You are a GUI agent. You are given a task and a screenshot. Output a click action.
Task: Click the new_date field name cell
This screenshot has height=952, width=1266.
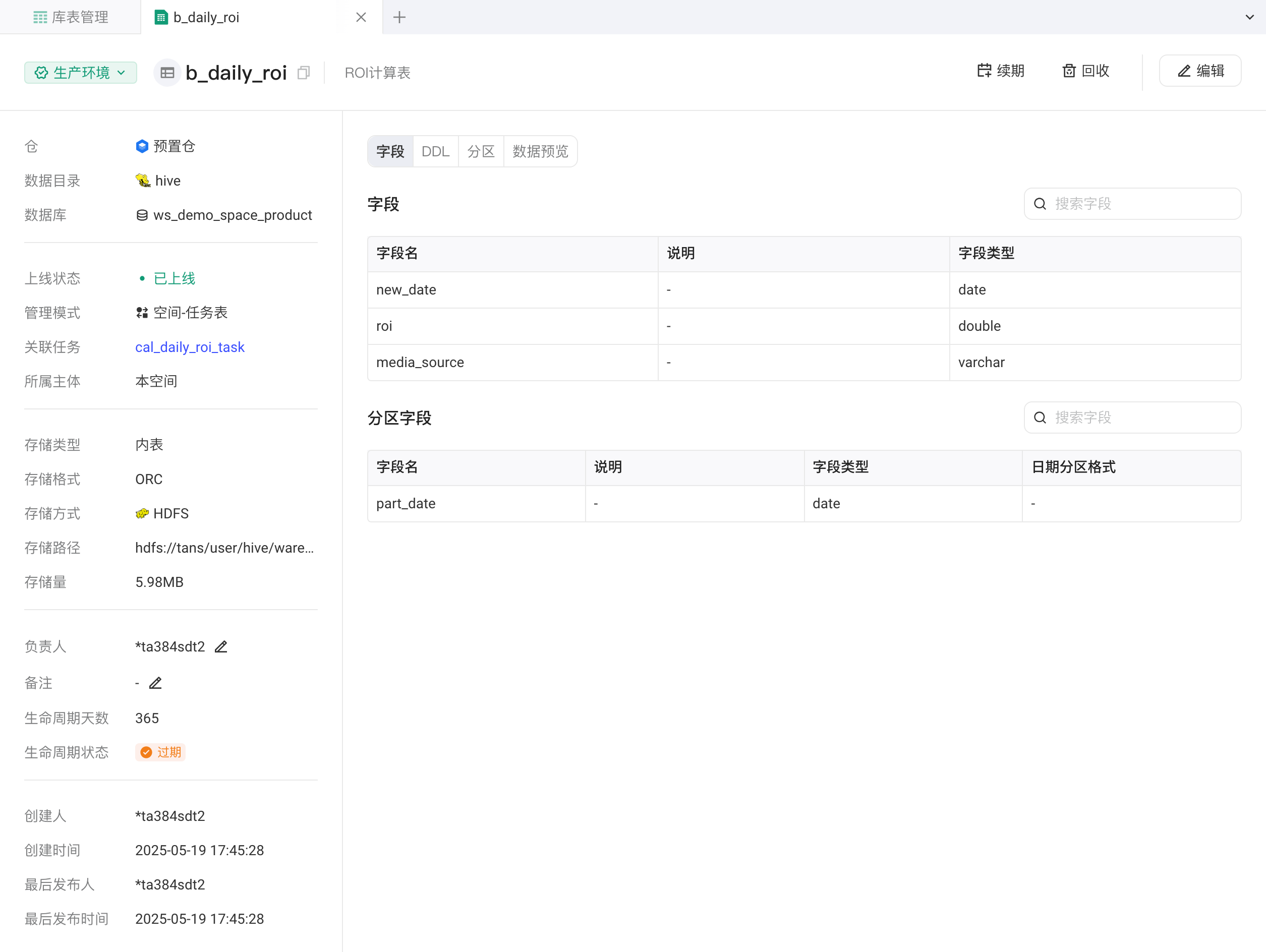[x=513, y=289]
